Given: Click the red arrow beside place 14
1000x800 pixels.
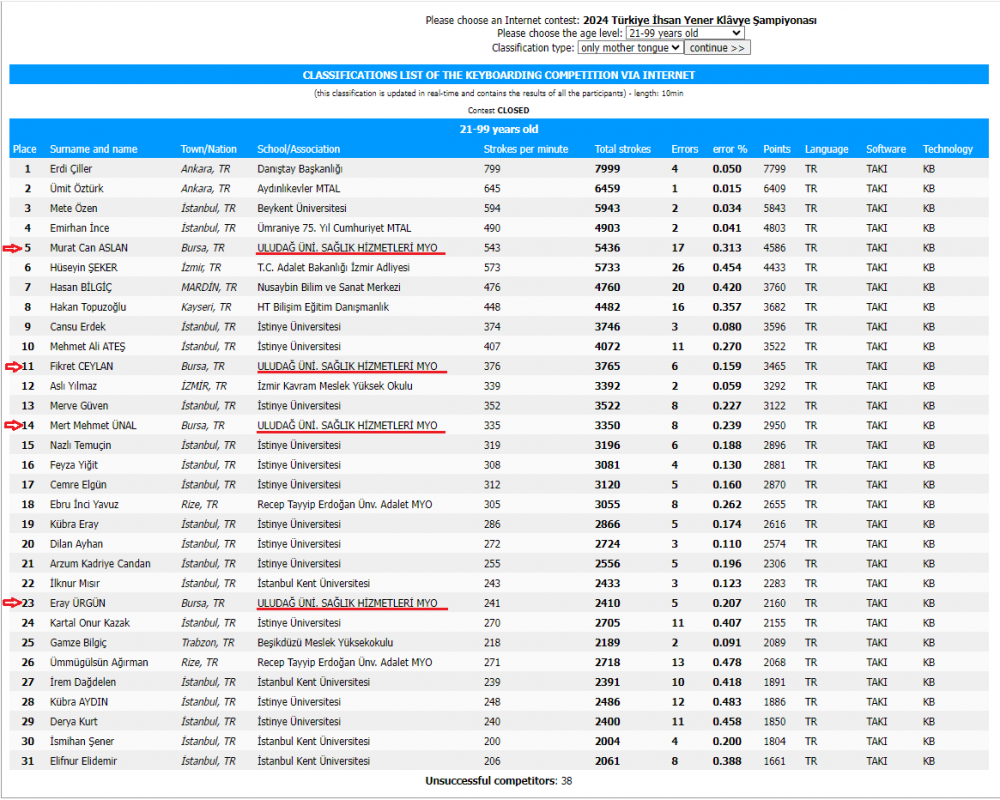Looking at the screenshot, I should (x=11, y=425).
